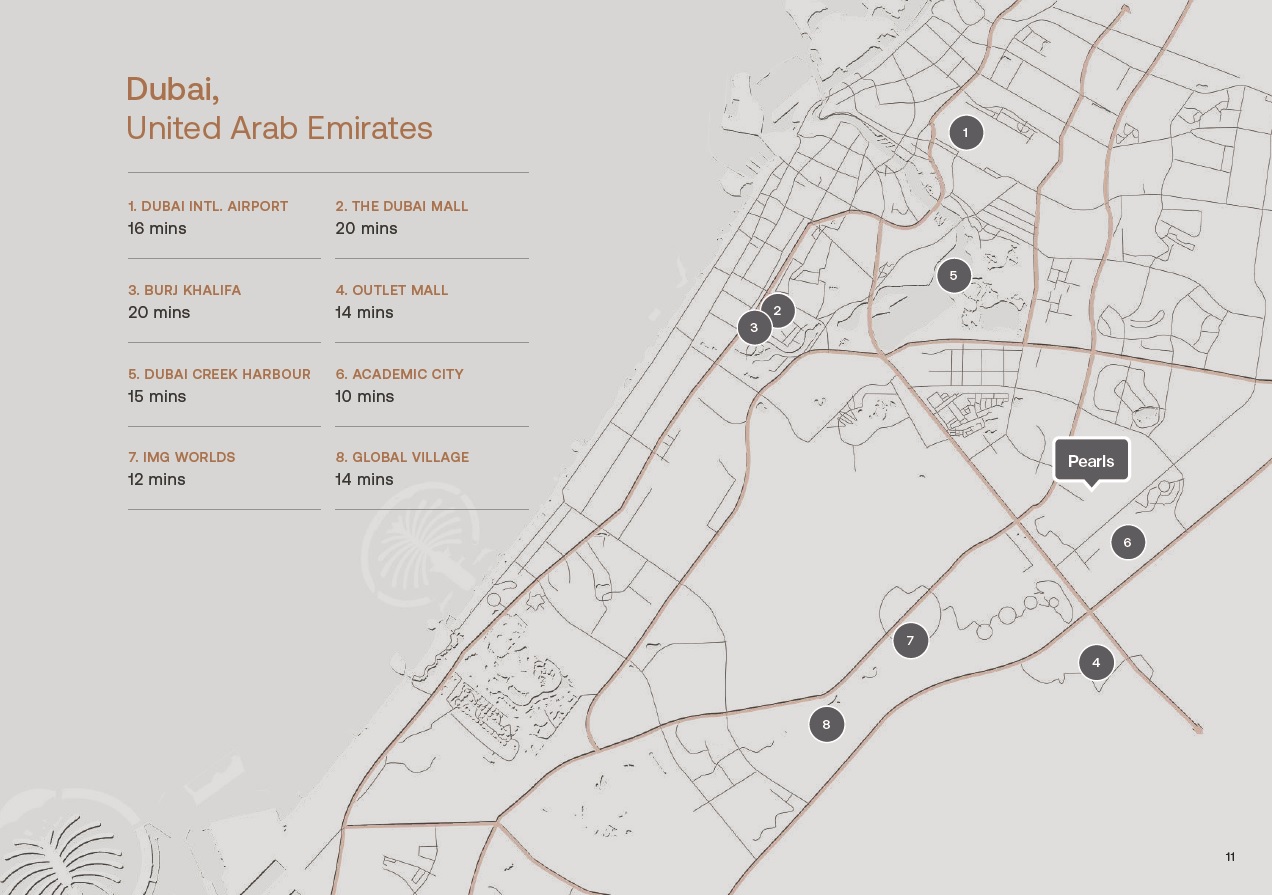
Task: Select the 'Burj Khalifa' legend heading
Action: pyautogui.click(x=184, y=290)
